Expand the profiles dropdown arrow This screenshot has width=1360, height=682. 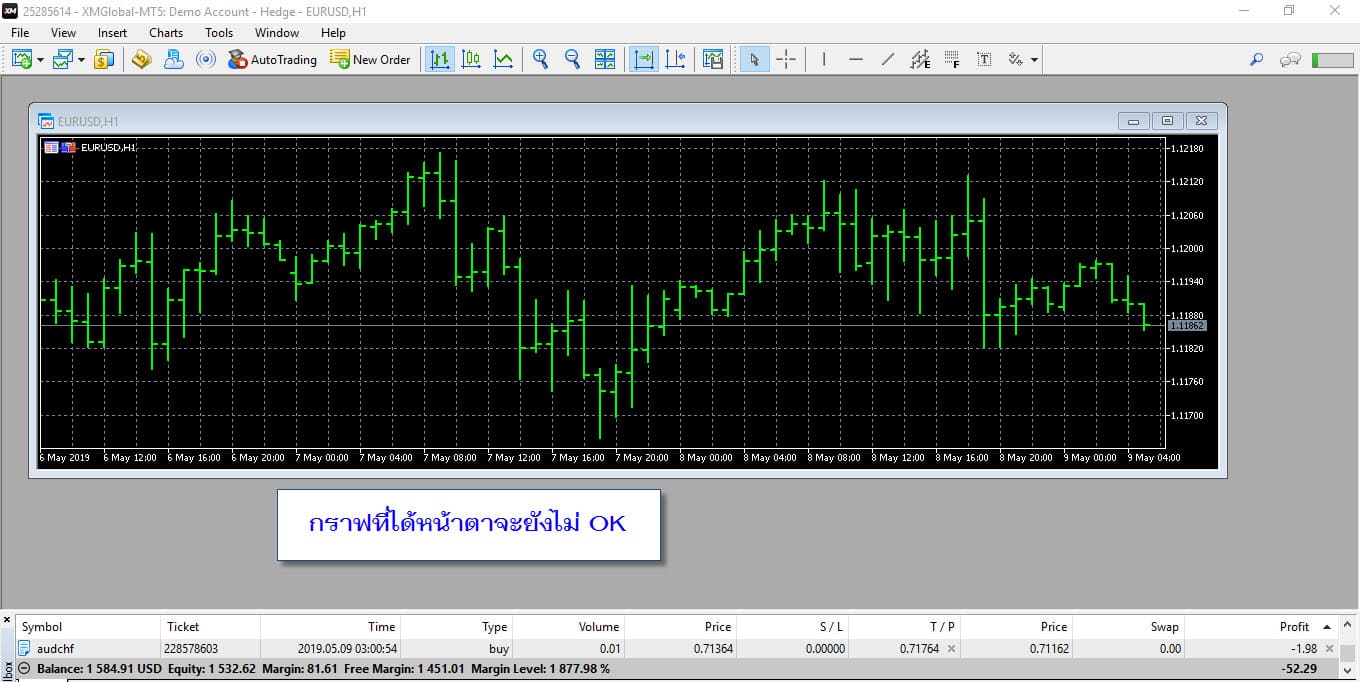pyautogui.click(x=81, y=60)
